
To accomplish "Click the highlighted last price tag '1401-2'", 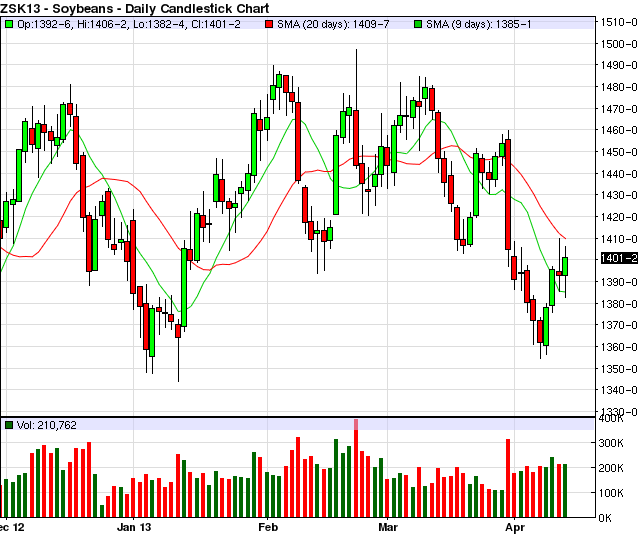I will pos(618,258).
